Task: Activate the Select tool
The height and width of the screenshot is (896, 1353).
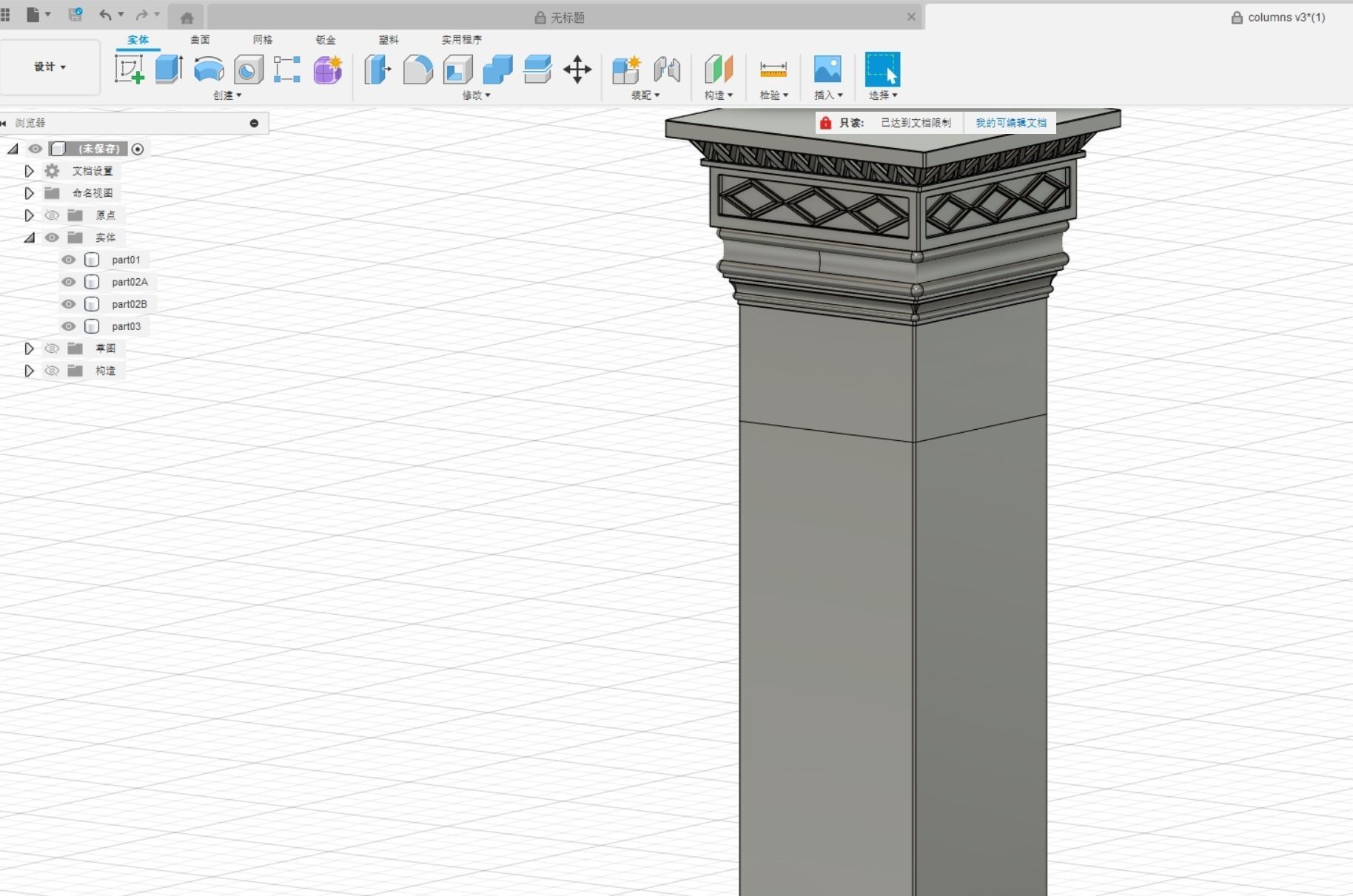Action: click(x=882, y=70)
